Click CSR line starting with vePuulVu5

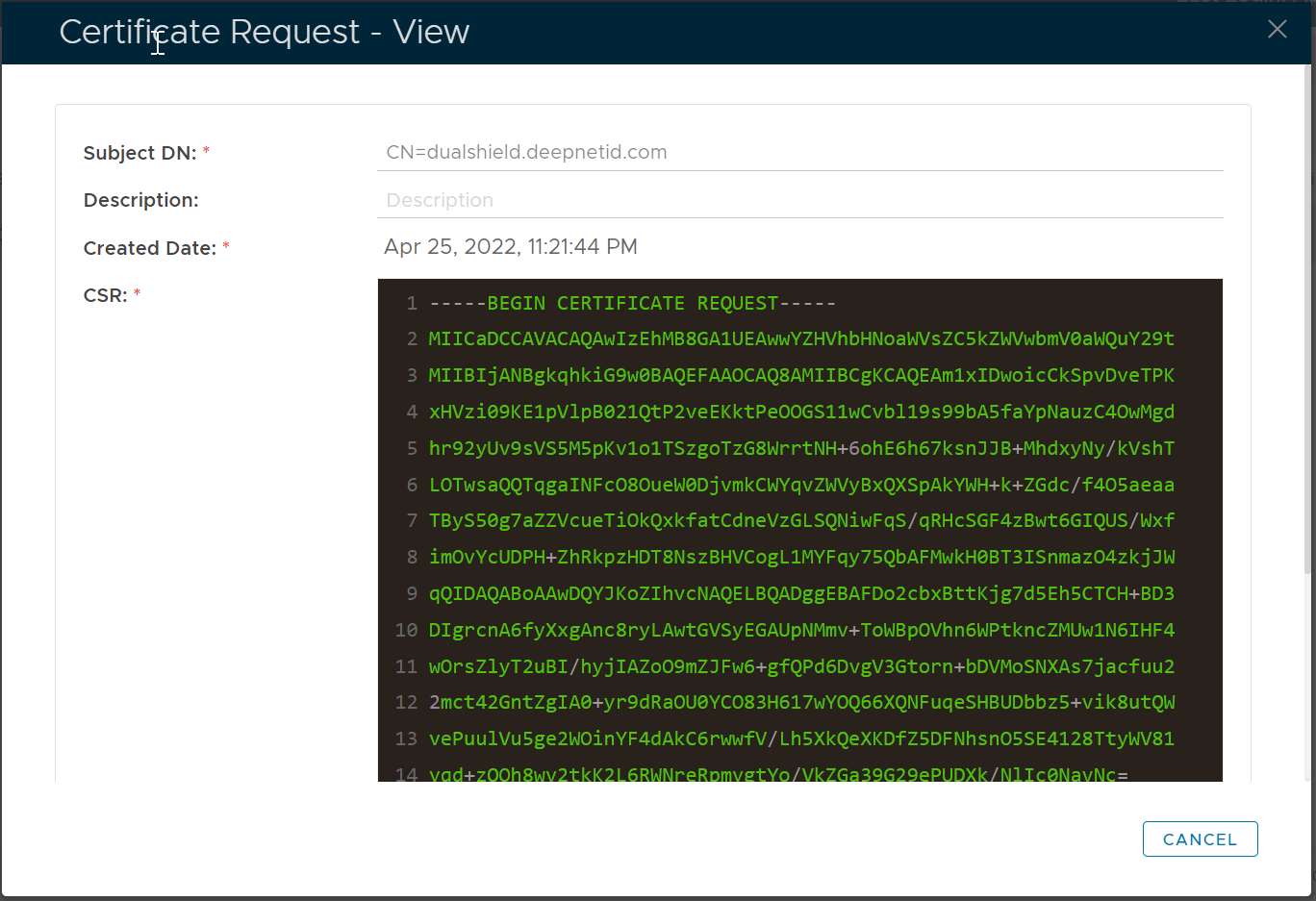pos(800,739)
